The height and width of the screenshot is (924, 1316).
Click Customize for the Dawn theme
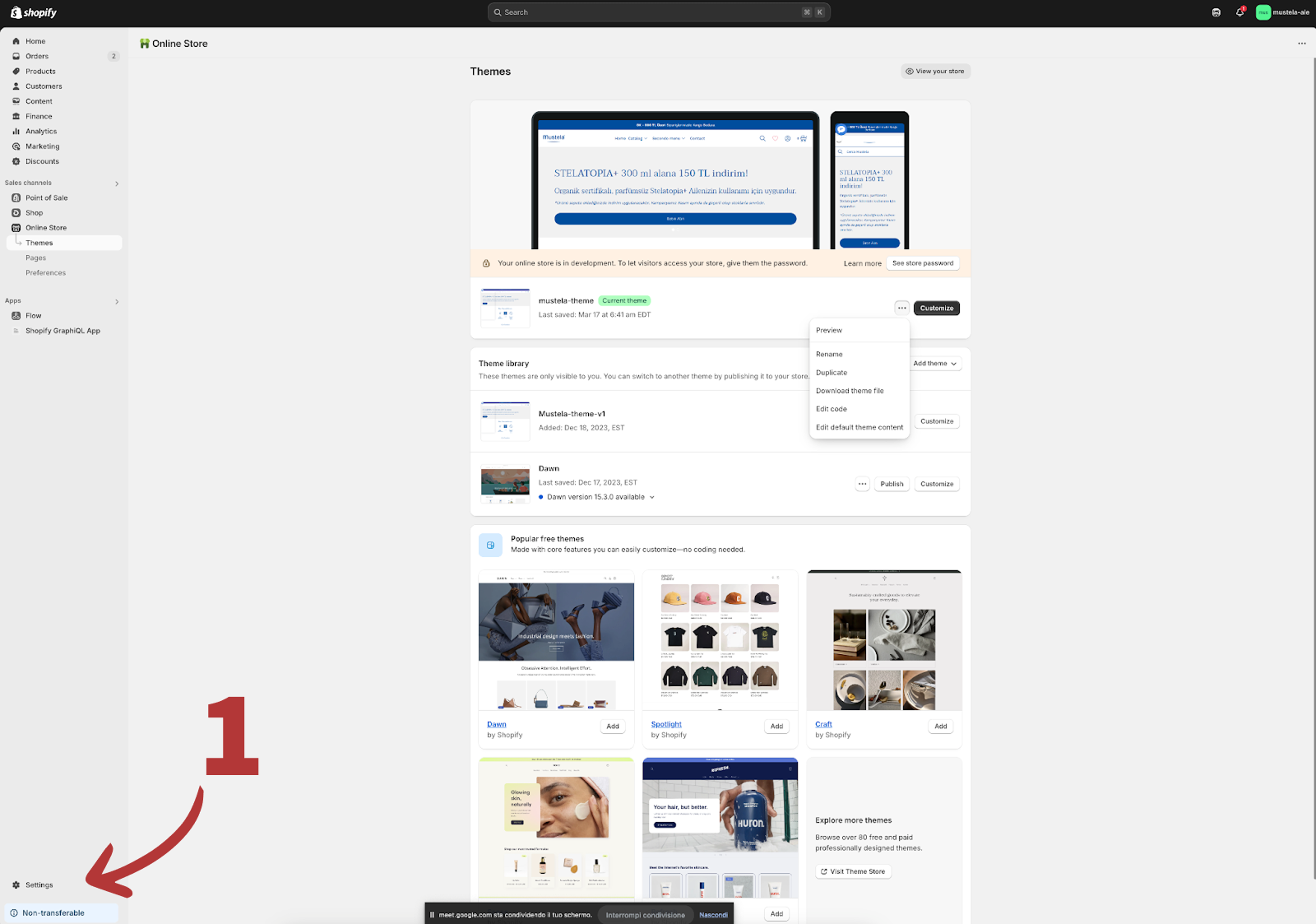(x=937, y=484)
